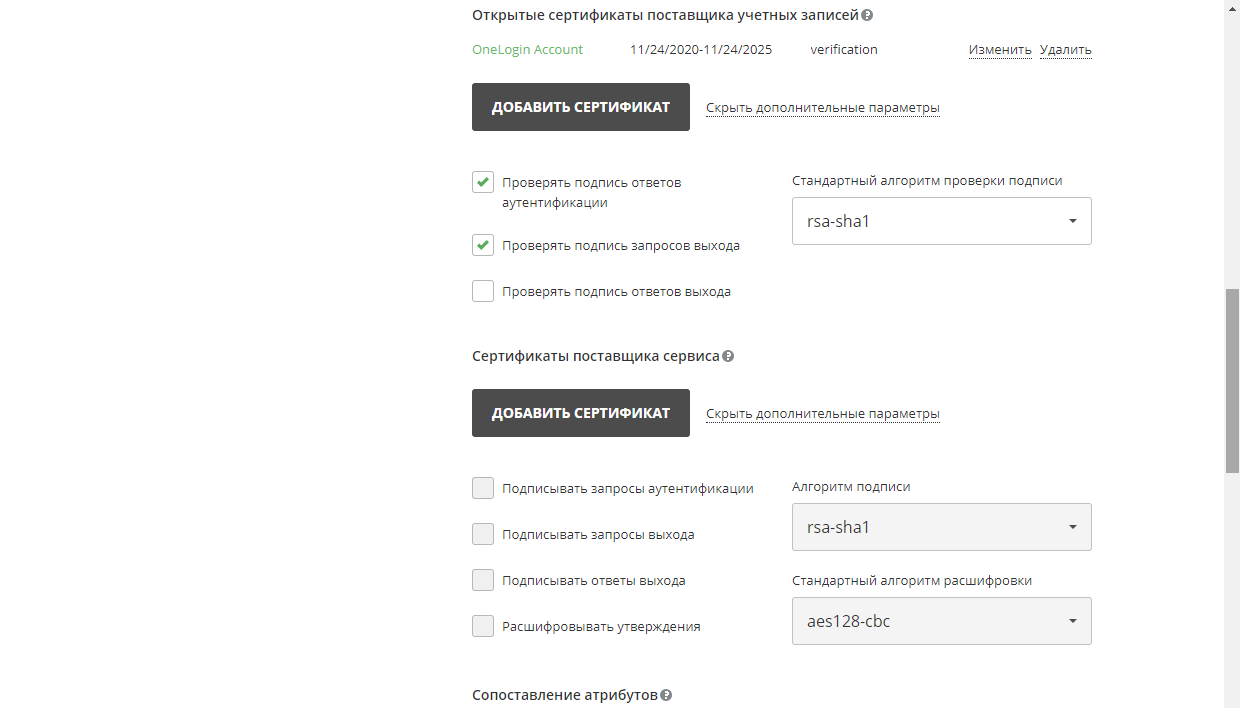This screenshot has height=708, width=1240.
Task: Uncheck logout request signature verification
Action: (x=483, y=244)
